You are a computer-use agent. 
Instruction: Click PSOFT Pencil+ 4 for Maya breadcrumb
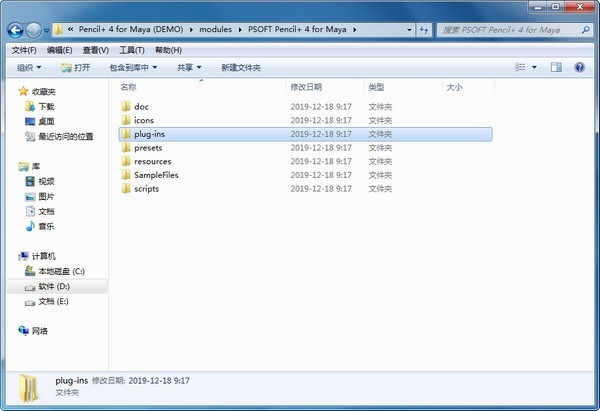point(297,29)
